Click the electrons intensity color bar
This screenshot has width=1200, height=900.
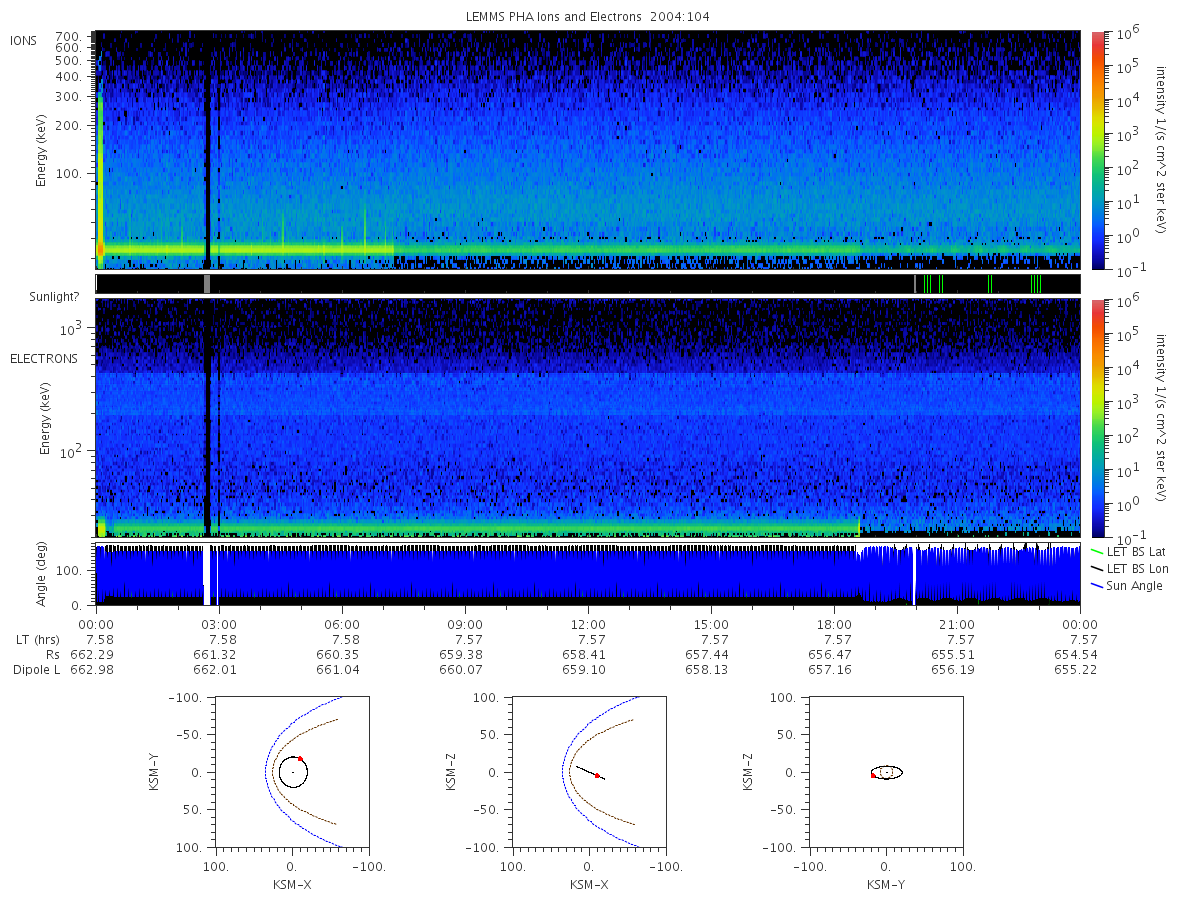point(1097,417)
